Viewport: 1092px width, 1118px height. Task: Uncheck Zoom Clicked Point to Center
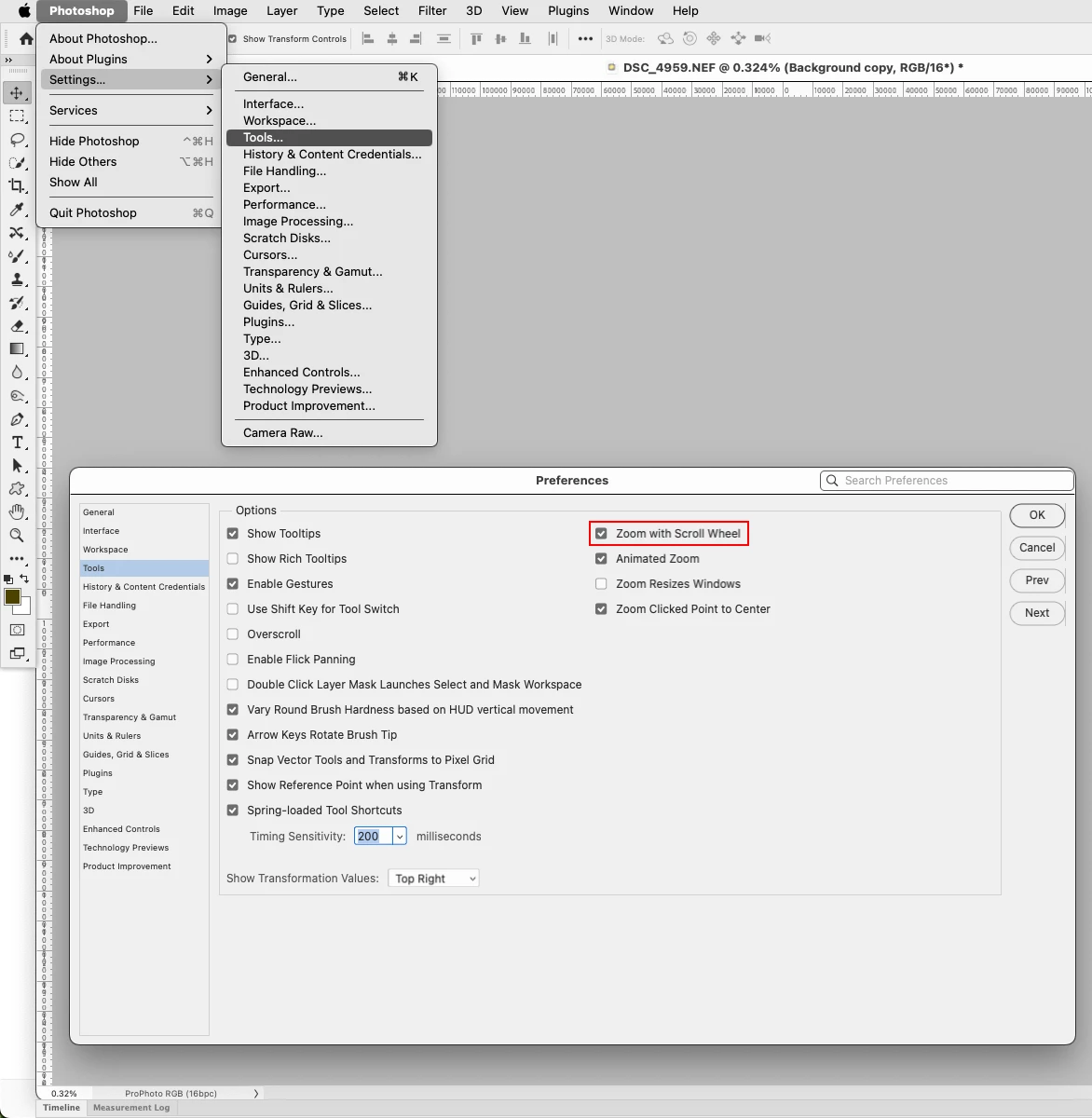(x=601, y=609)
